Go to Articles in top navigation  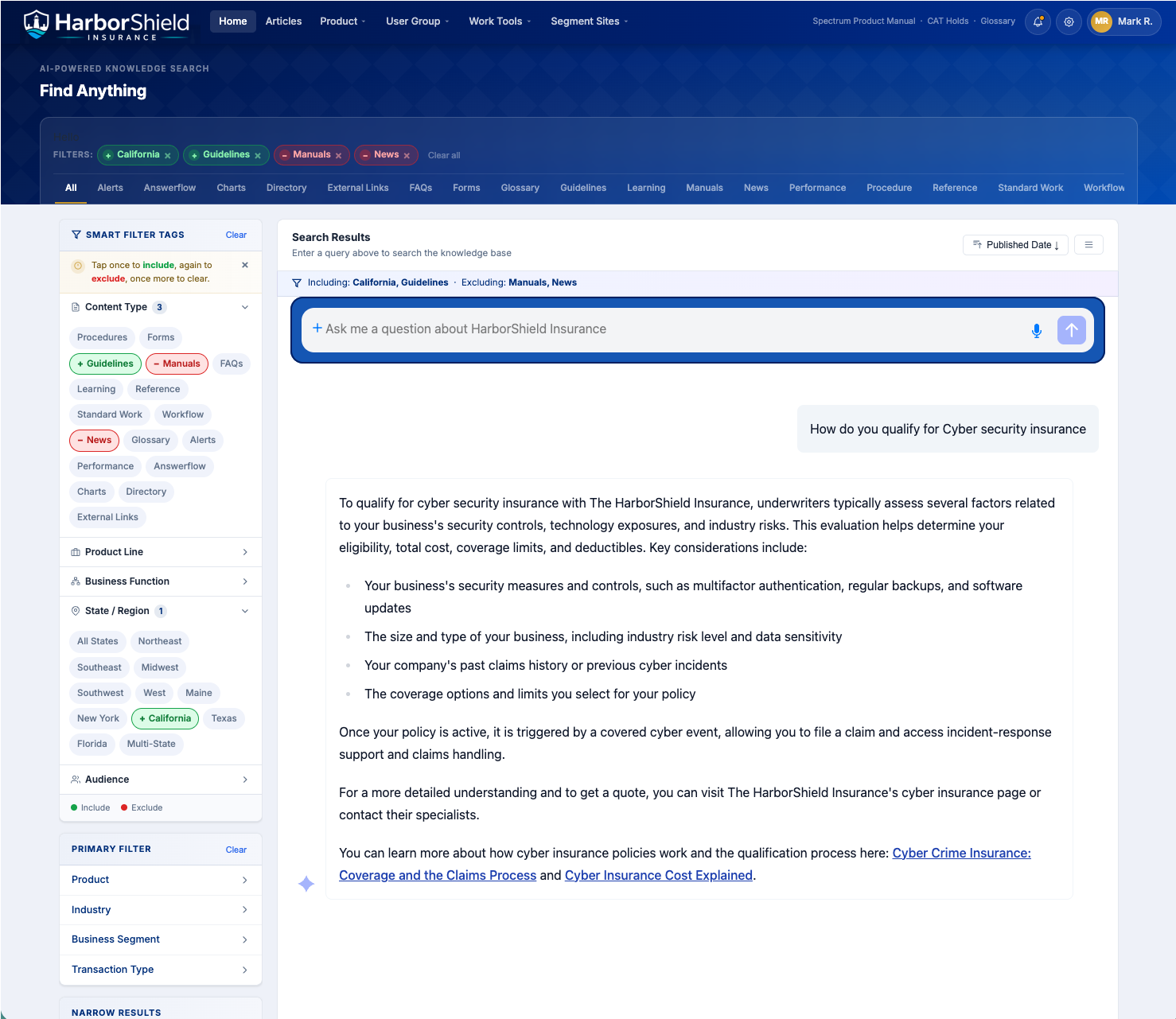(x=283, y=21)
